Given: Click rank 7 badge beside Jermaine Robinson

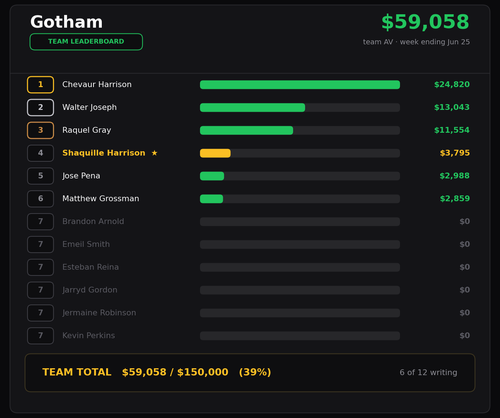Looking at the screenshot, I should (x=40, y=313).
